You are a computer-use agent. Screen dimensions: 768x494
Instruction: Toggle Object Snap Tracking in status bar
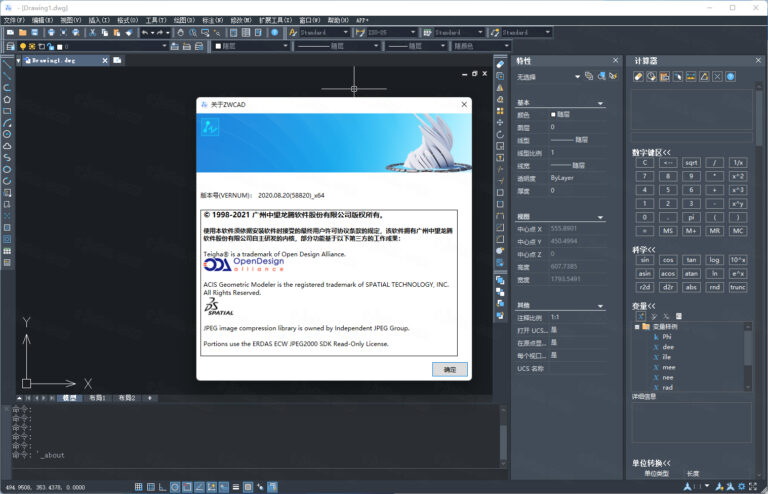pyautogui.click(x=199, y=487)
